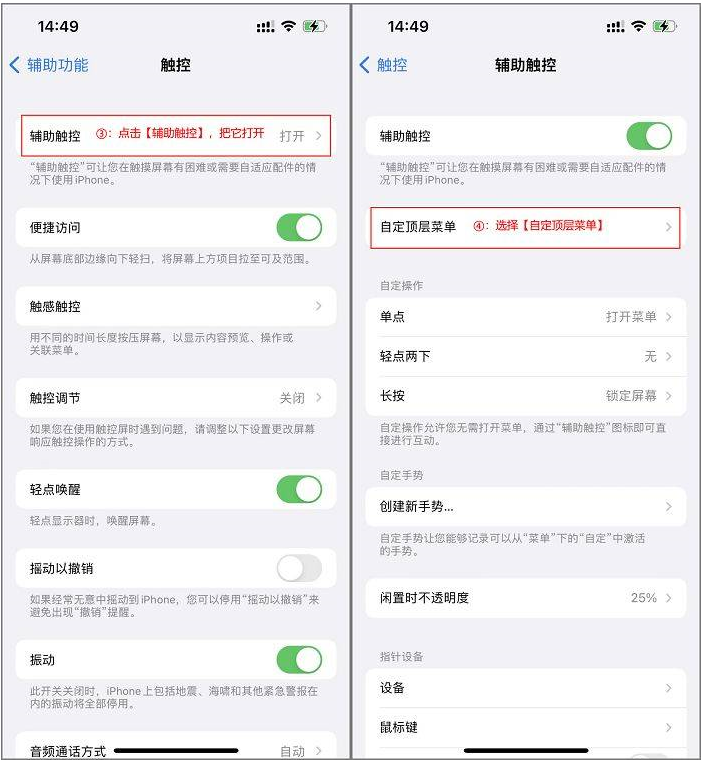Open 闲置时不透明度 set to 25%

click(526, 598)
